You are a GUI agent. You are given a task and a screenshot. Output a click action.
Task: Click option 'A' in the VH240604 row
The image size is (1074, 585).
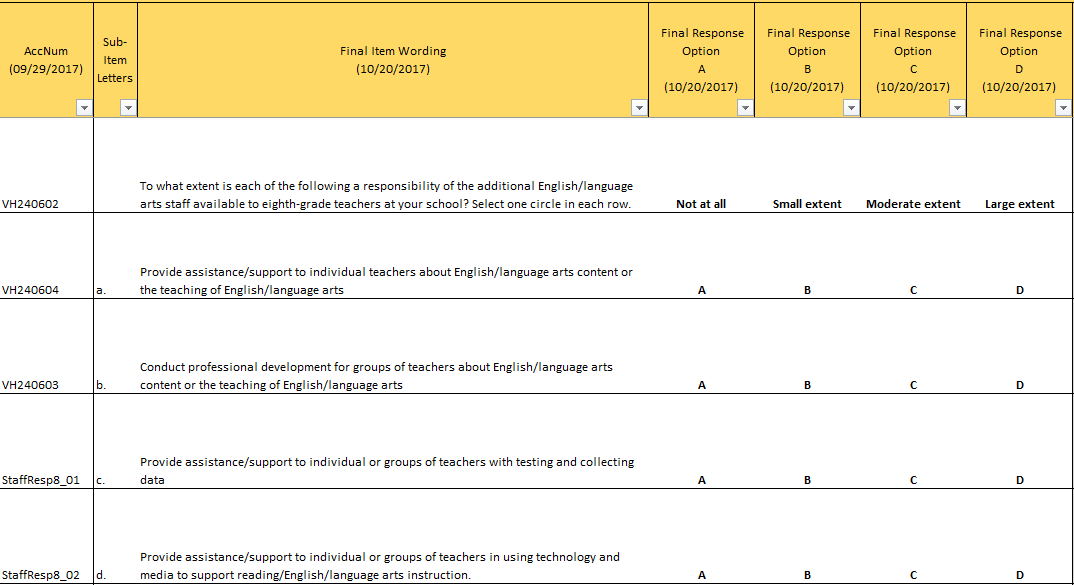point(701,256)
